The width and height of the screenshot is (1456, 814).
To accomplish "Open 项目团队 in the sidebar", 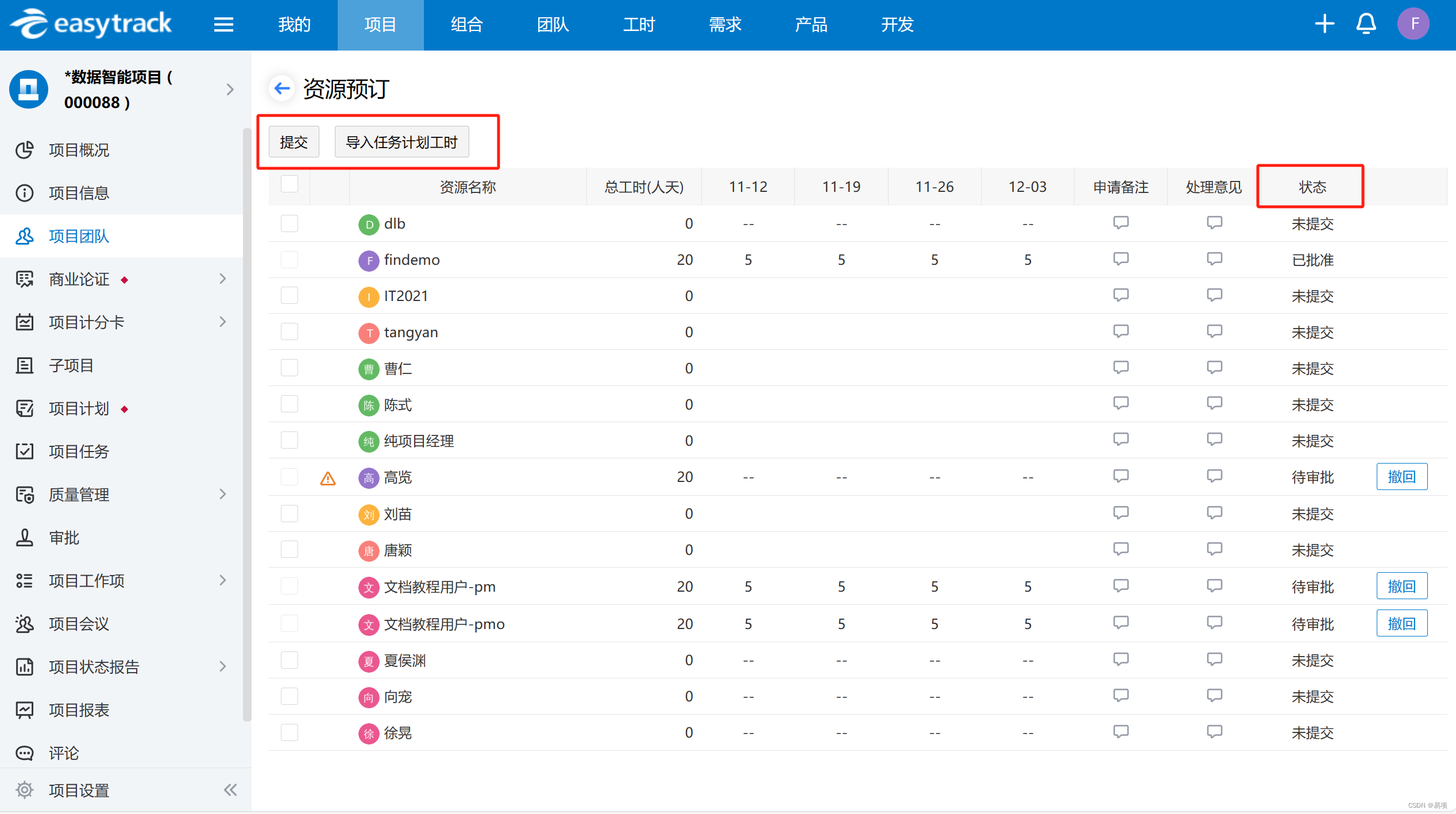I will [121, 236].
